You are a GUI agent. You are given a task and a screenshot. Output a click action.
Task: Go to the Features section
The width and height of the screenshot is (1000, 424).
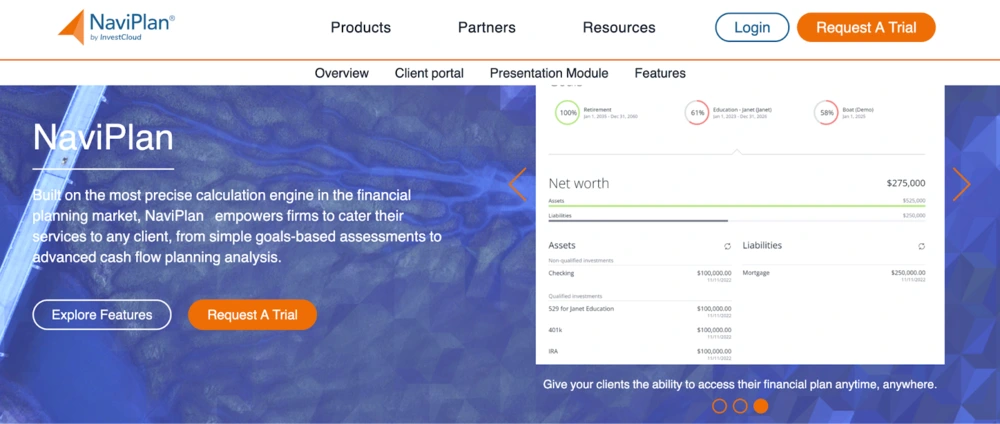pyautogui.click(x=660, y=73)
